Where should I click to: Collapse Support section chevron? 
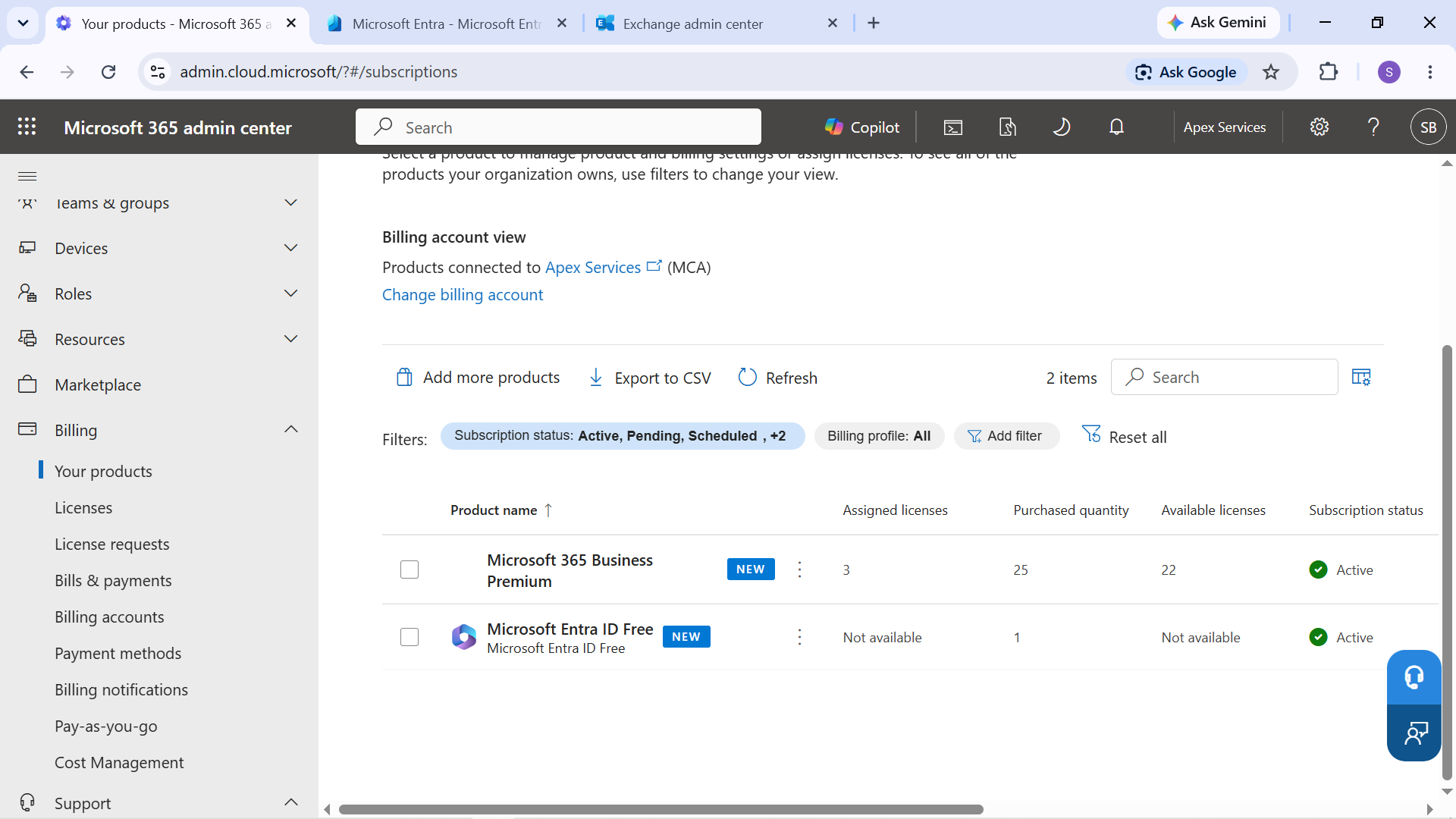290,802
